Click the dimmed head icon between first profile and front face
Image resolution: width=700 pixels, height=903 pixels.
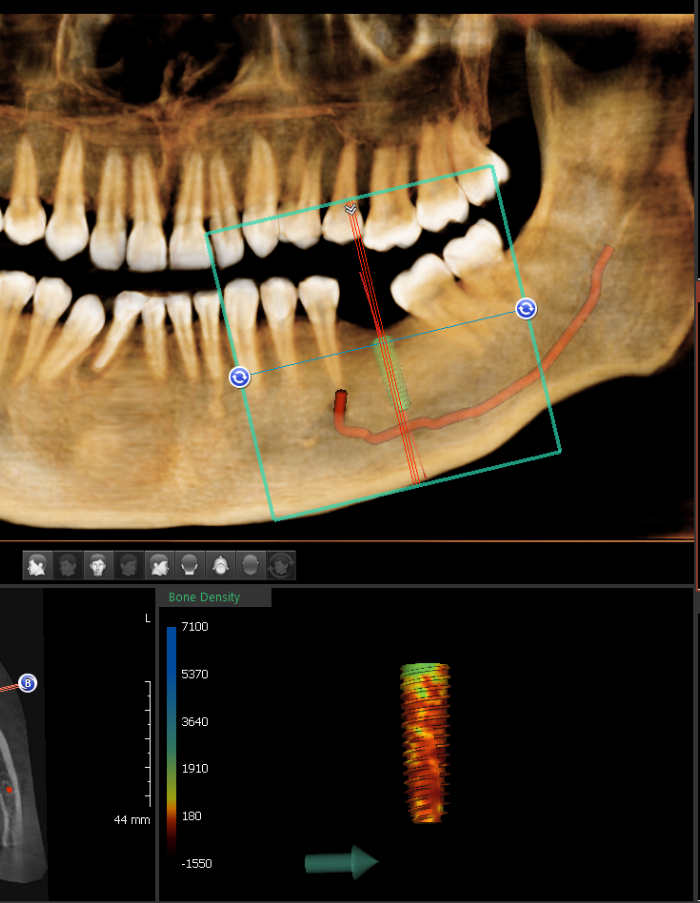point(68,566)
